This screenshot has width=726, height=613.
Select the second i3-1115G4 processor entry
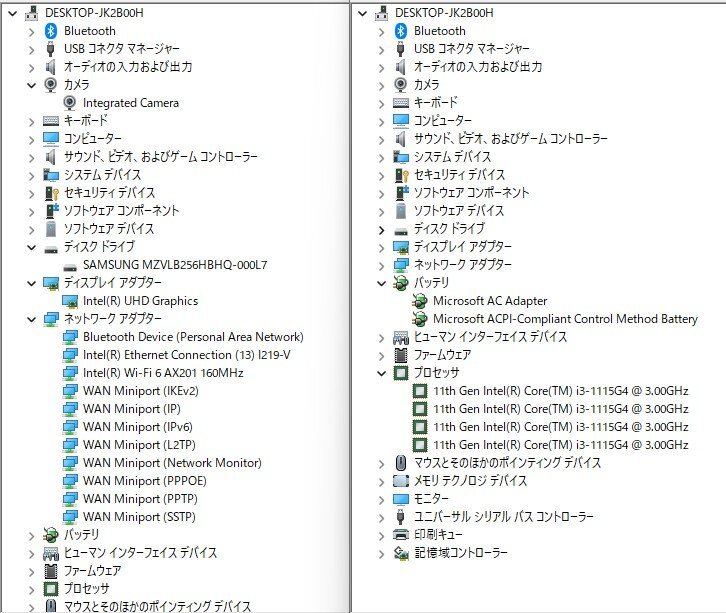click(560, 409)
